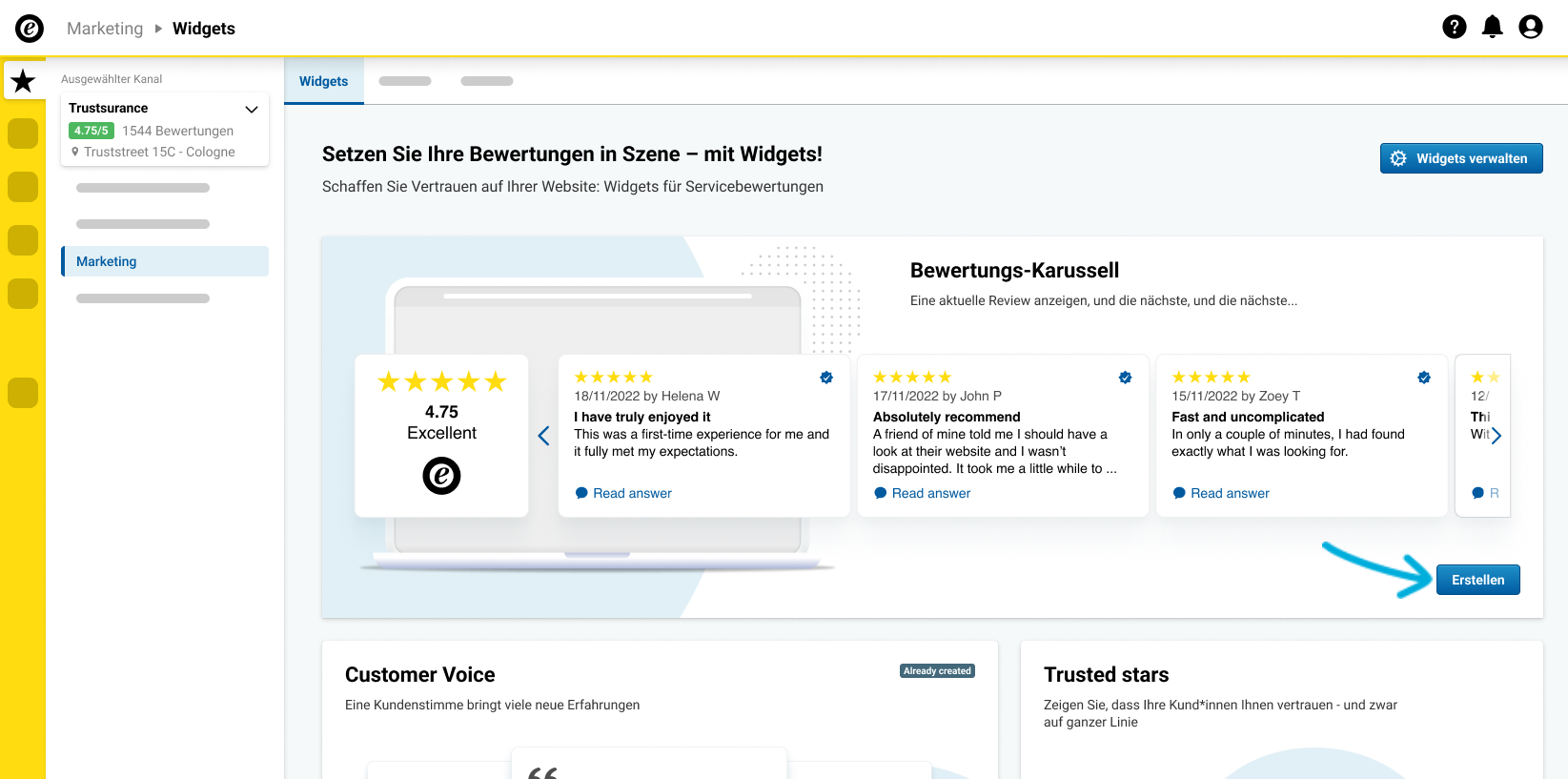Click the Trusted stars heading
Image resolution: width=1568 pixels, height=779 pixels.
1107,675
